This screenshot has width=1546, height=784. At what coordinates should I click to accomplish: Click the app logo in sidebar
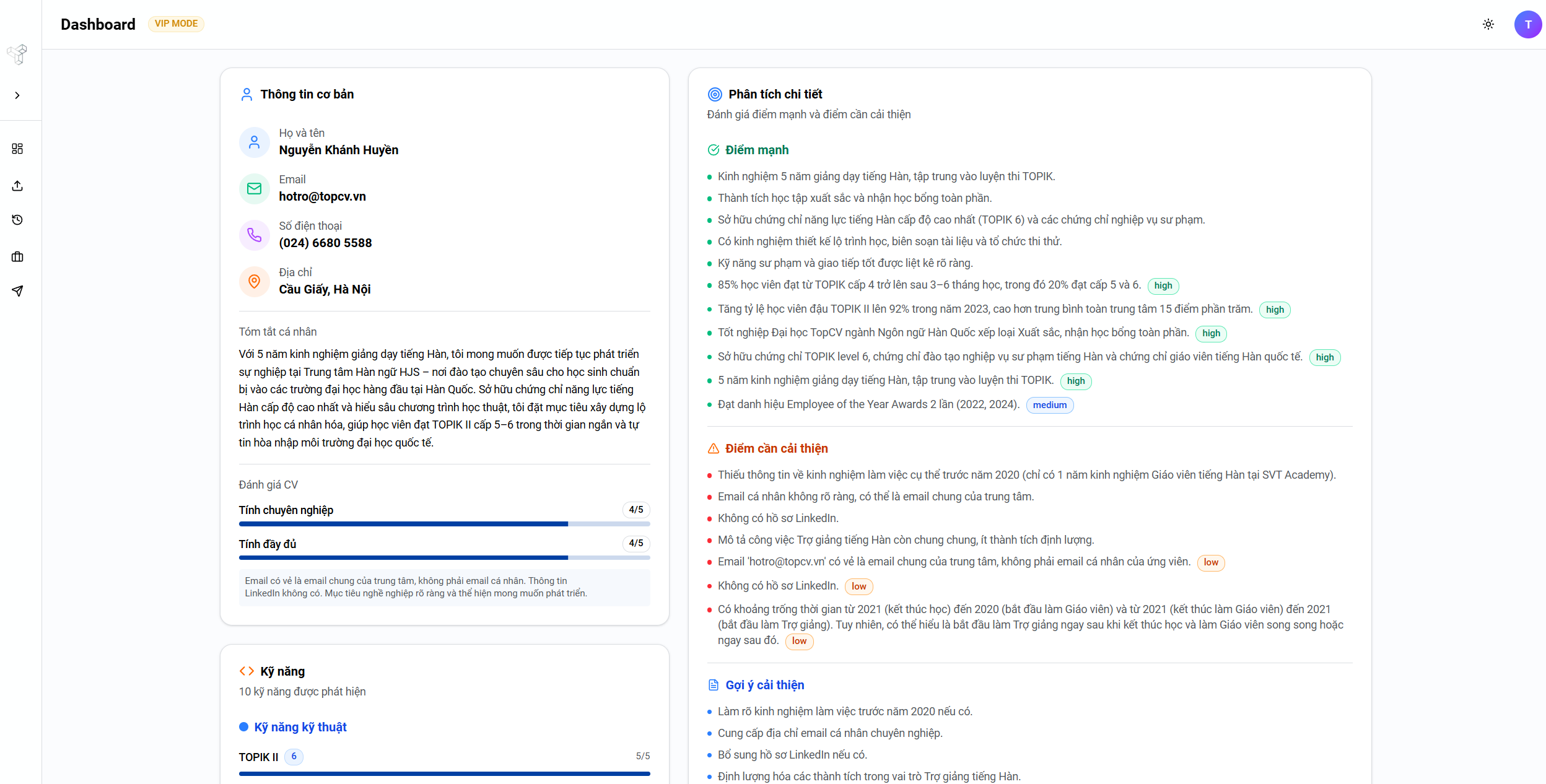[17, 54]
